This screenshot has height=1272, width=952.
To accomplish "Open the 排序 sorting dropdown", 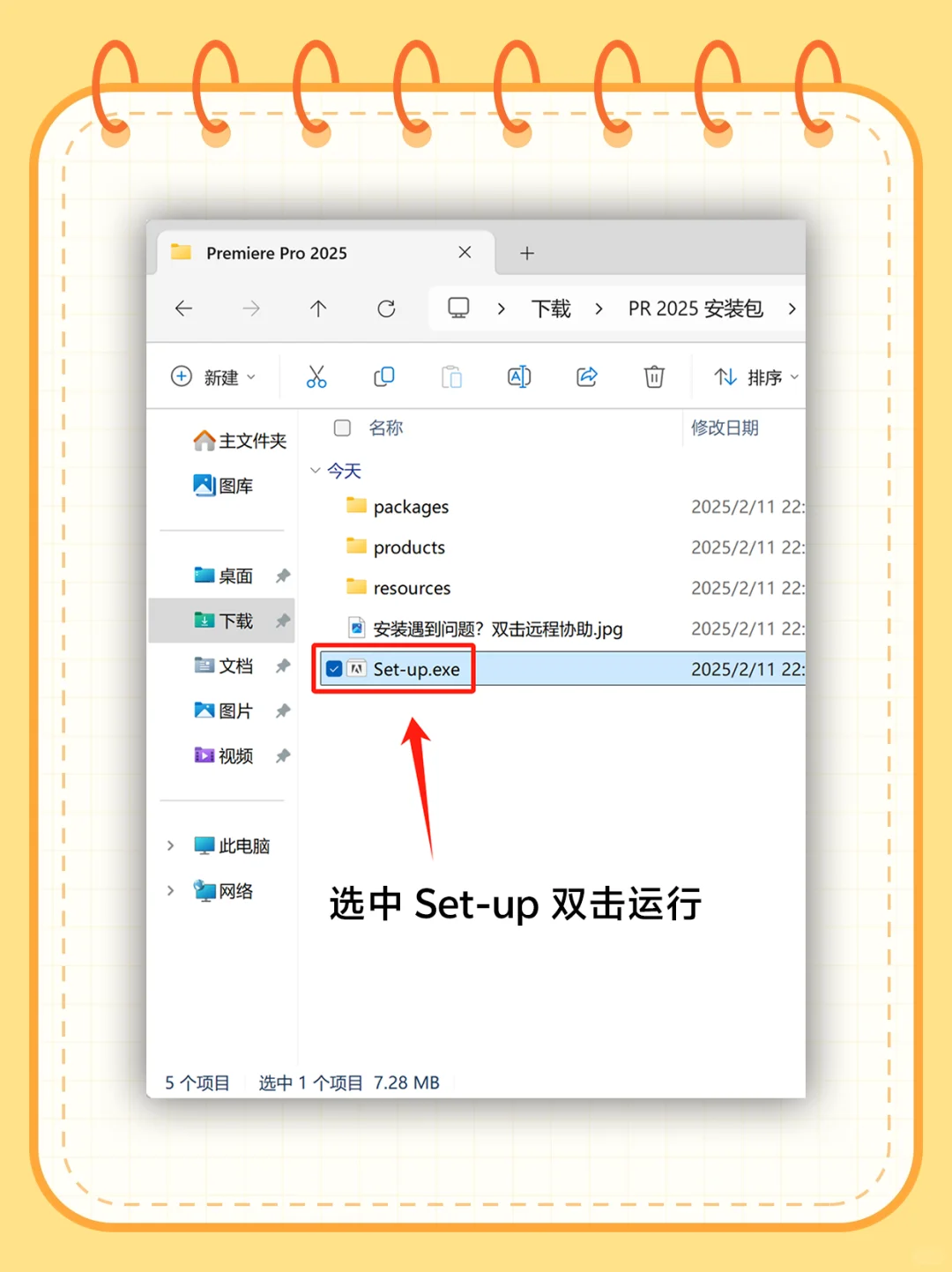I will click(754, 376).
